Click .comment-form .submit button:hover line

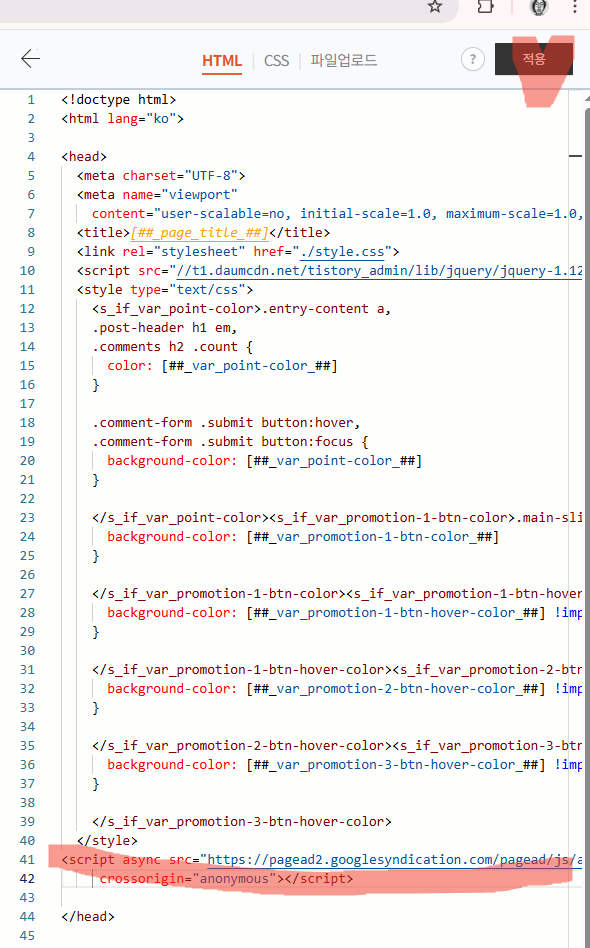226,423
